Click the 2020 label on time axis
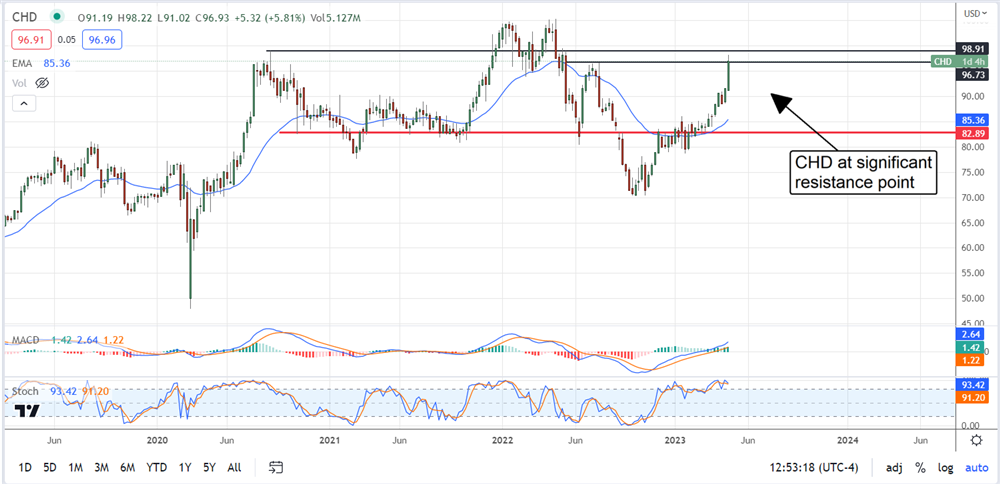 (157, 440)
